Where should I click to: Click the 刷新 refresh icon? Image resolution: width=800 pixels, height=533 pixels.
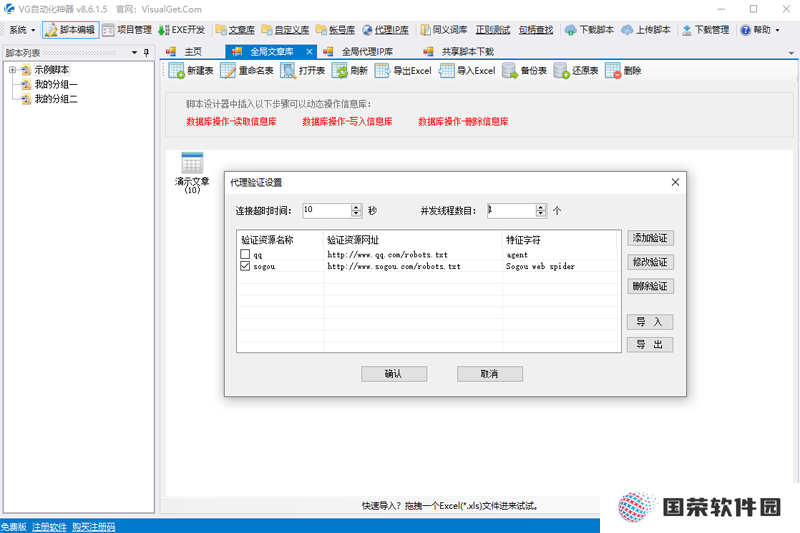coord(340,71)
